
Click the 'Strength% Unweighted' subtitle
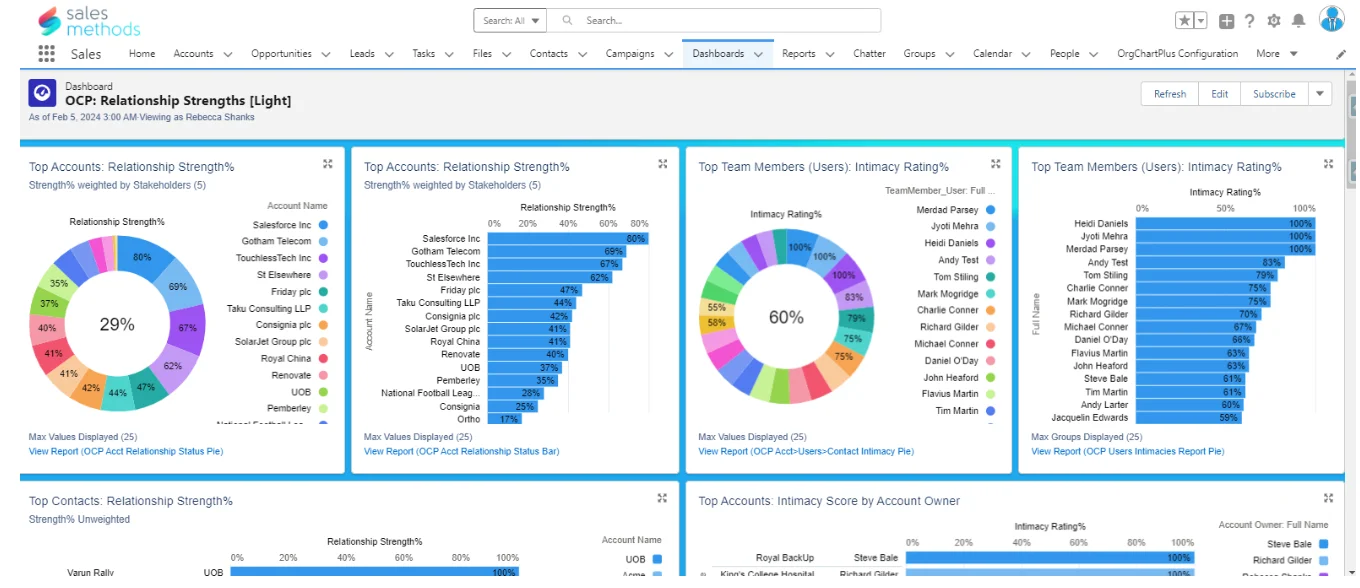(x=79, y=519)
